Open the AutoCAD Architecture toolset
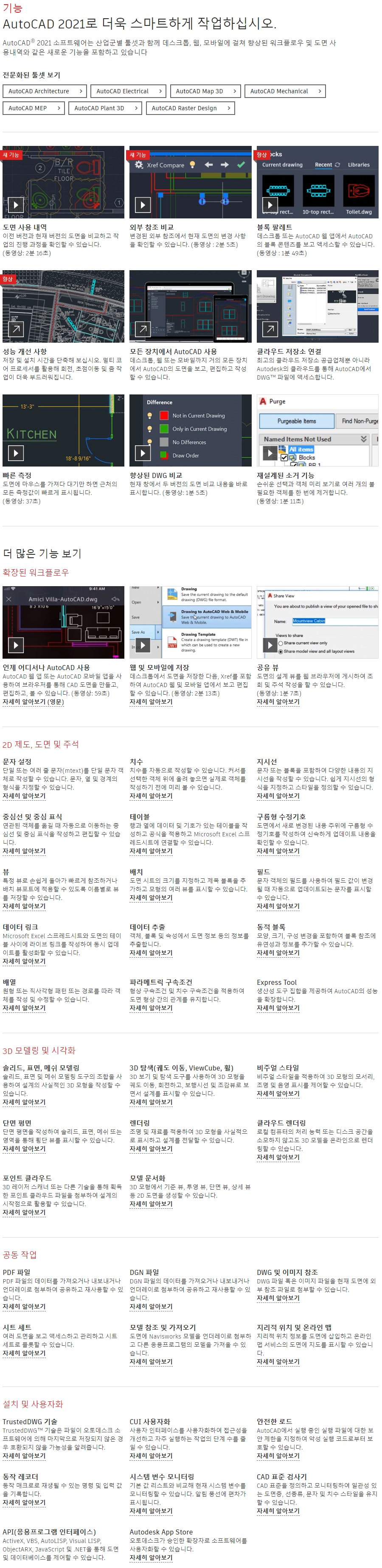The image size is (382, 1568). tap(45, 91)
